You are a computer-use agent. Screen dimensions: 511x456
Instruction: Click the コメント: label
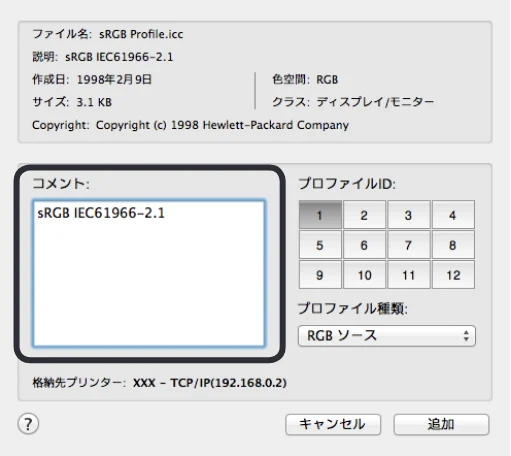pos(61,184)
